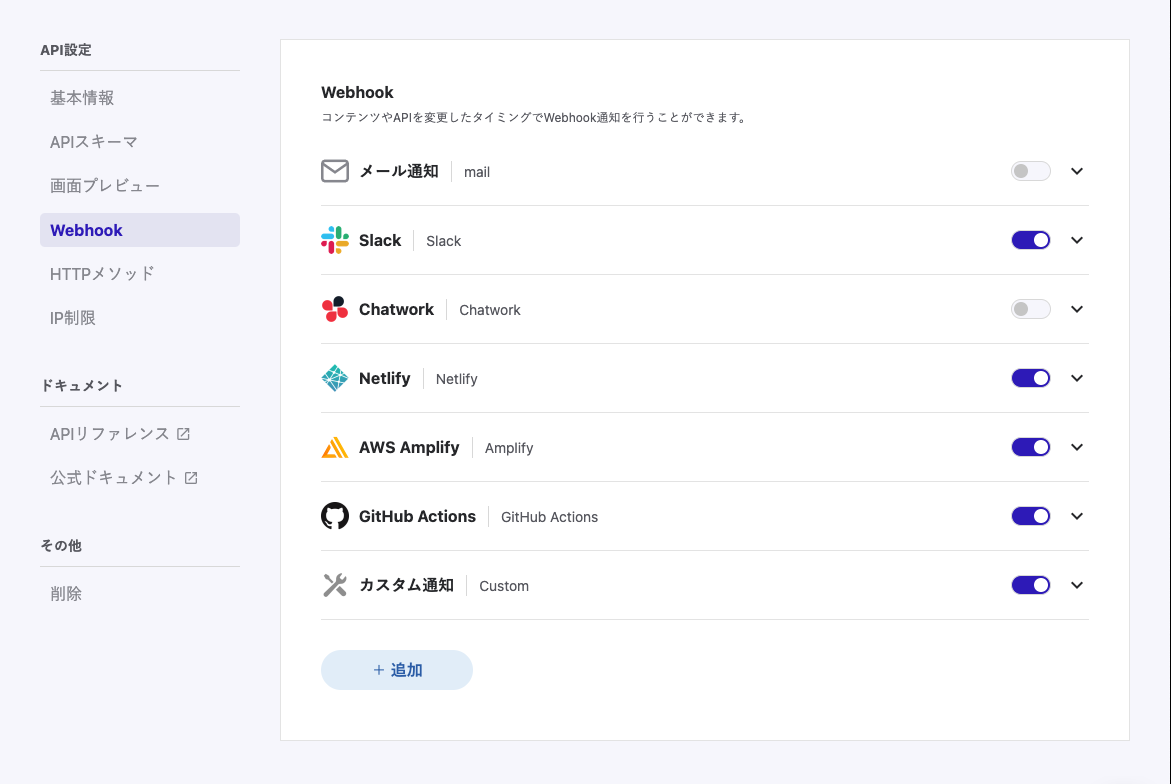Expand the GitHub Actions row chevron
Image resolution: width=1171 pixels, height=784 pixels.
click(x=1077, y=516)
